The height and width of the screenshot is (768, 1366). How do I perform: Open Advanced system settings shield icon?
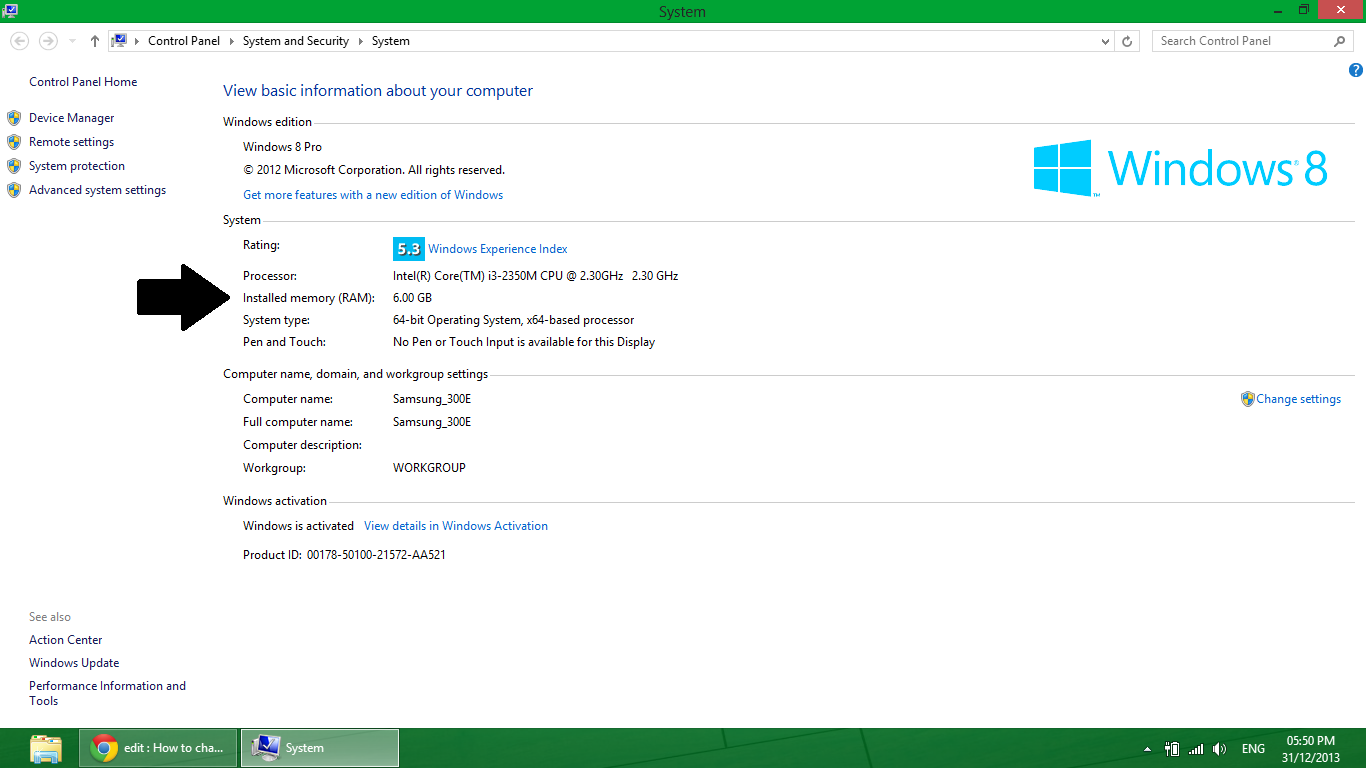point(14,189)
